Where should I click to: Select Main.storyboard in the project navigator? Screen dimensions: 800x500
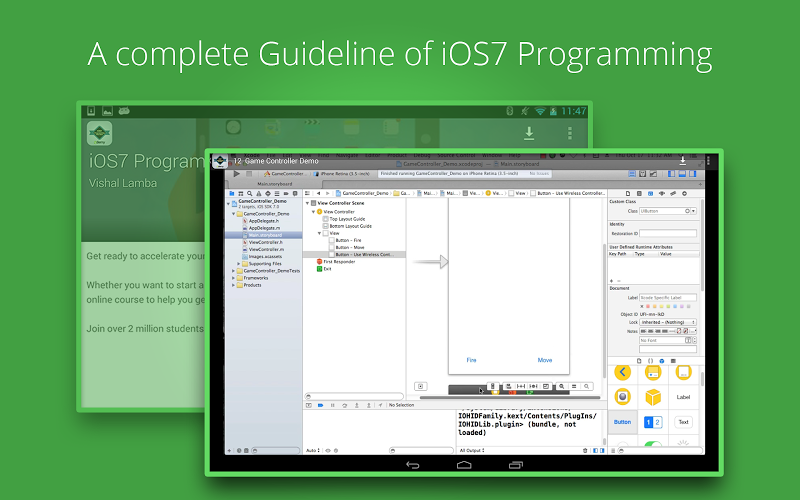[264, 235]
